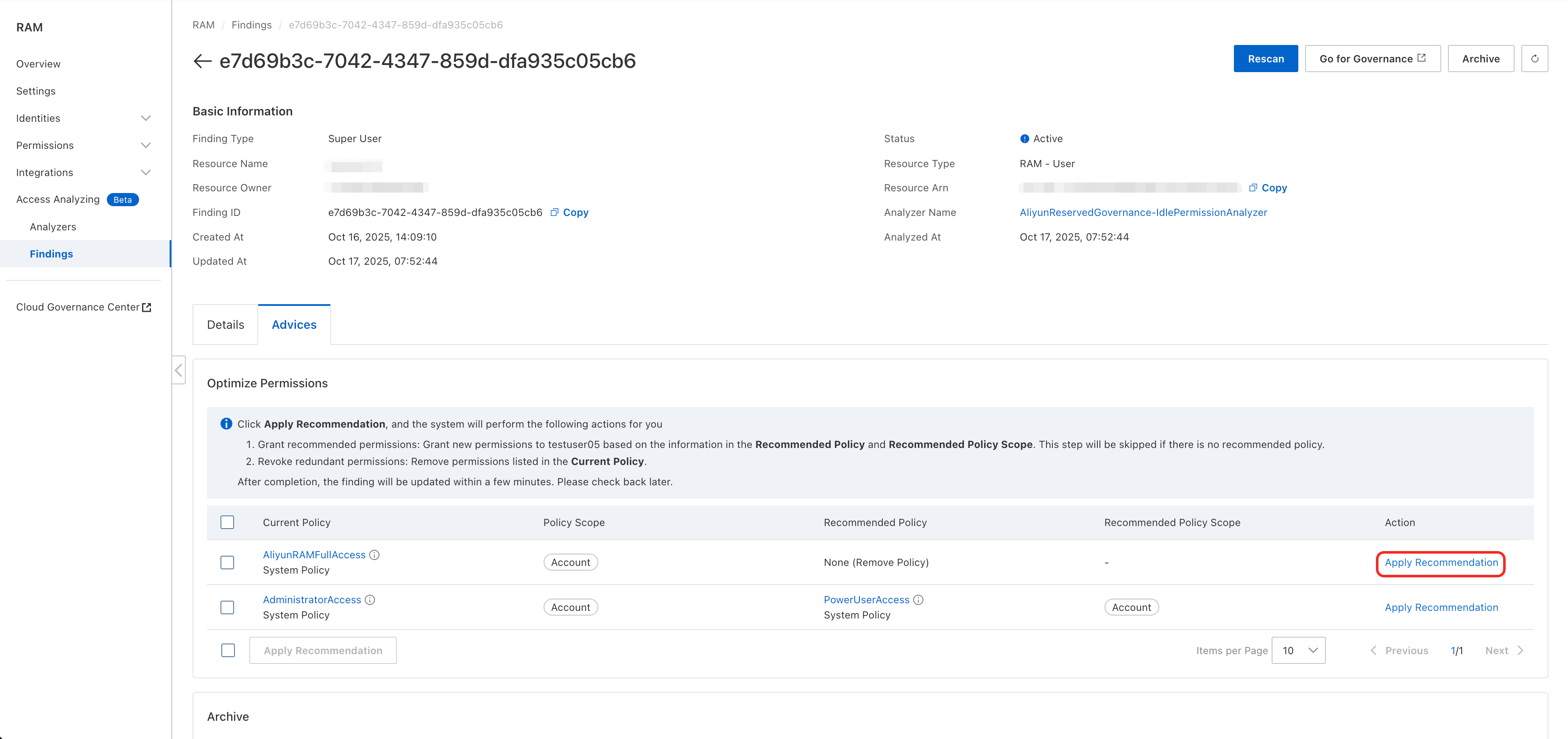This screenshot has height=739, width=1568.
Task: Collapse the left sidebar with the arrow handle
Action: tap(179, 370)
